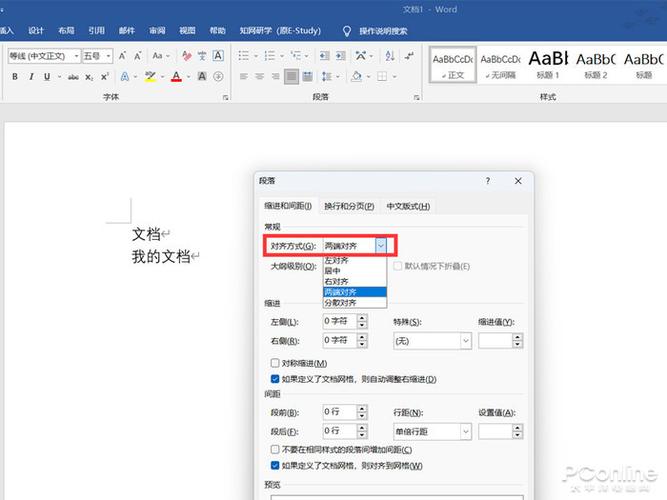Open text highlight color picker

(162, 77)
